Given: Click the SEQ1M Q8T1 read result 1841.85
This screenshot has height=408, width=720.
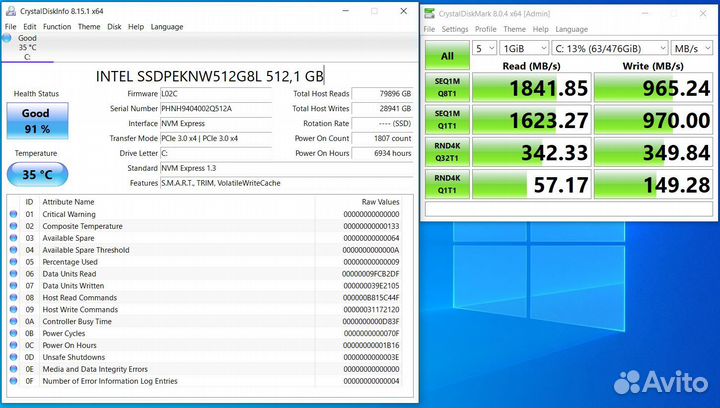Looking at the screenshot, I should [x=532, y=87].
